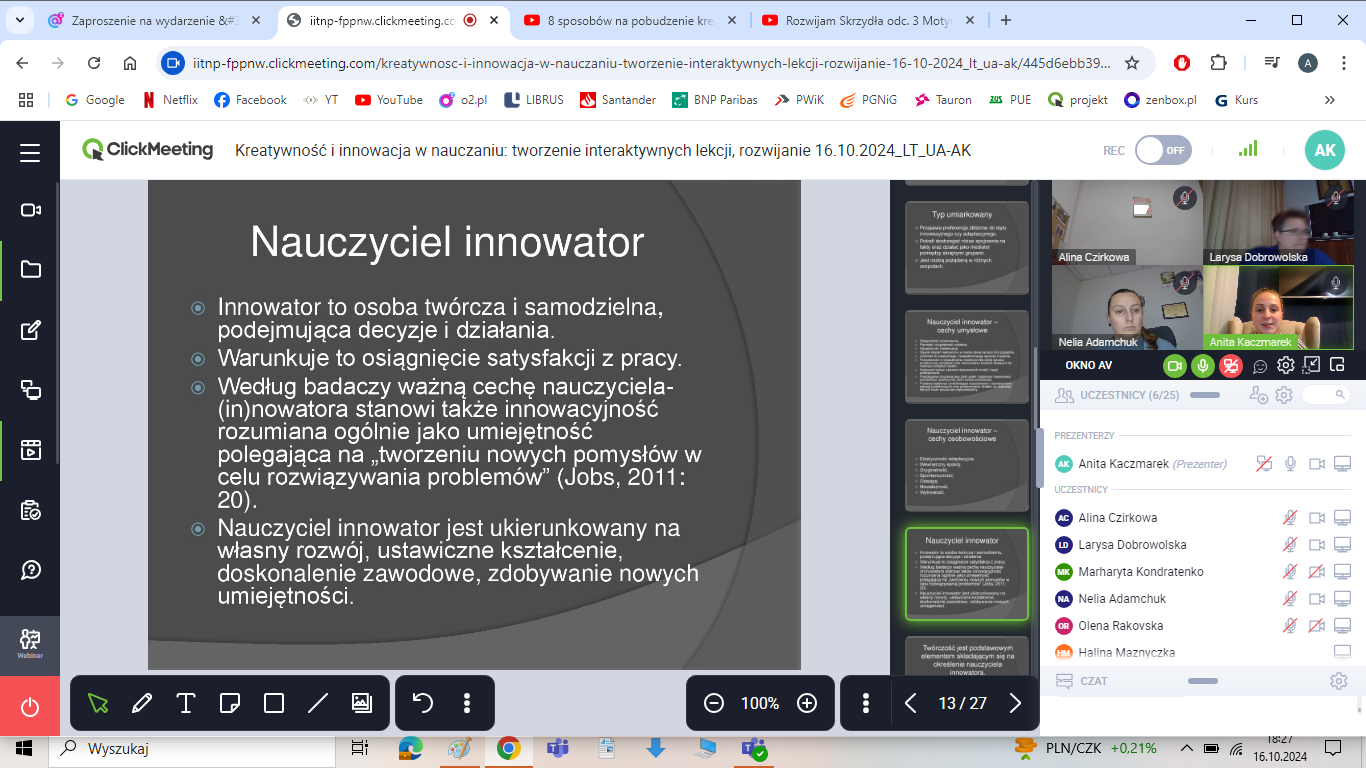Toggle the green camera button in AV window

pos(1175,366)
